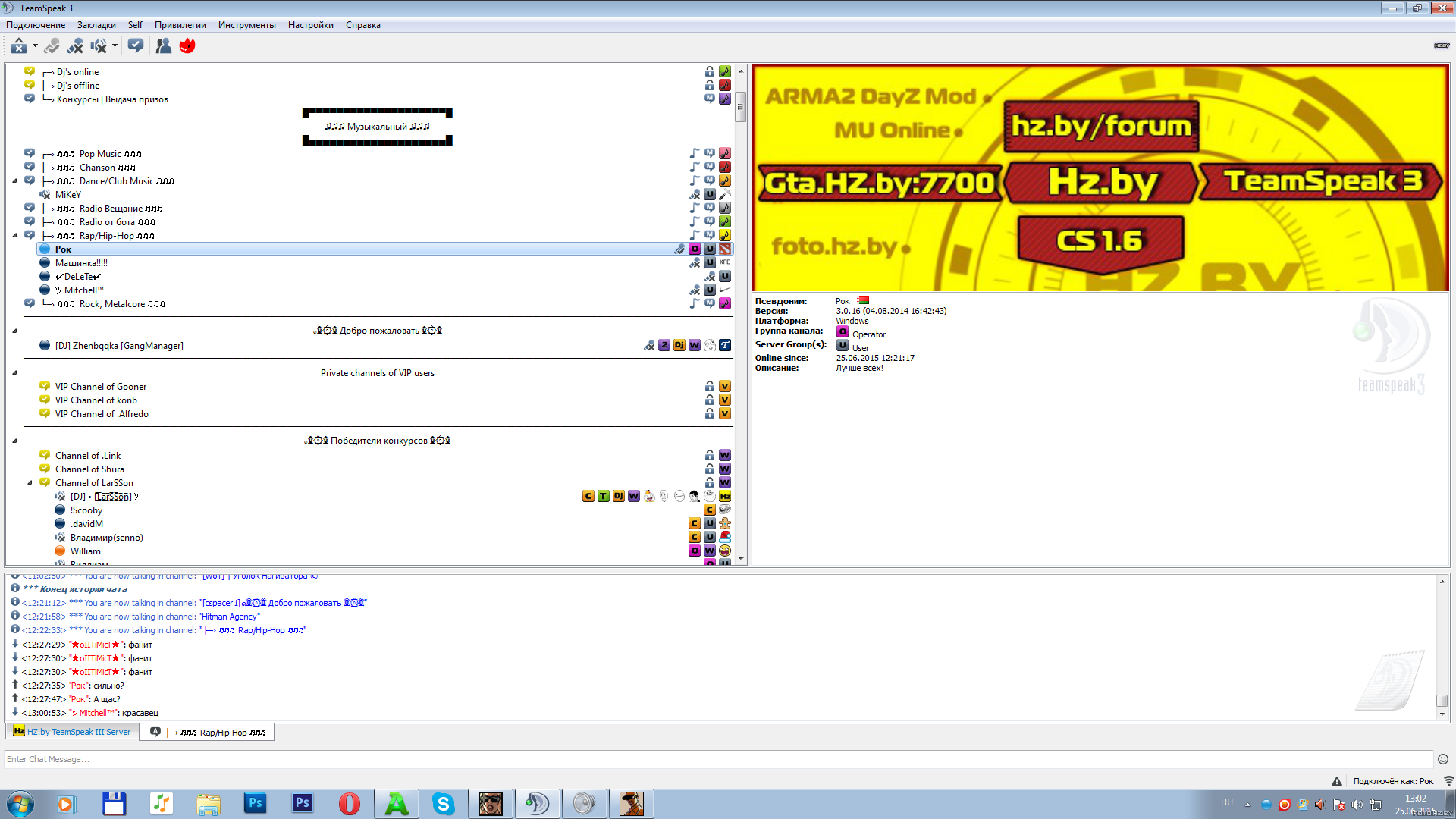The height and width of the screenshot is (819, 1456).
Task: Toggle the Away status toolbar icon
Action: (19, 46)
